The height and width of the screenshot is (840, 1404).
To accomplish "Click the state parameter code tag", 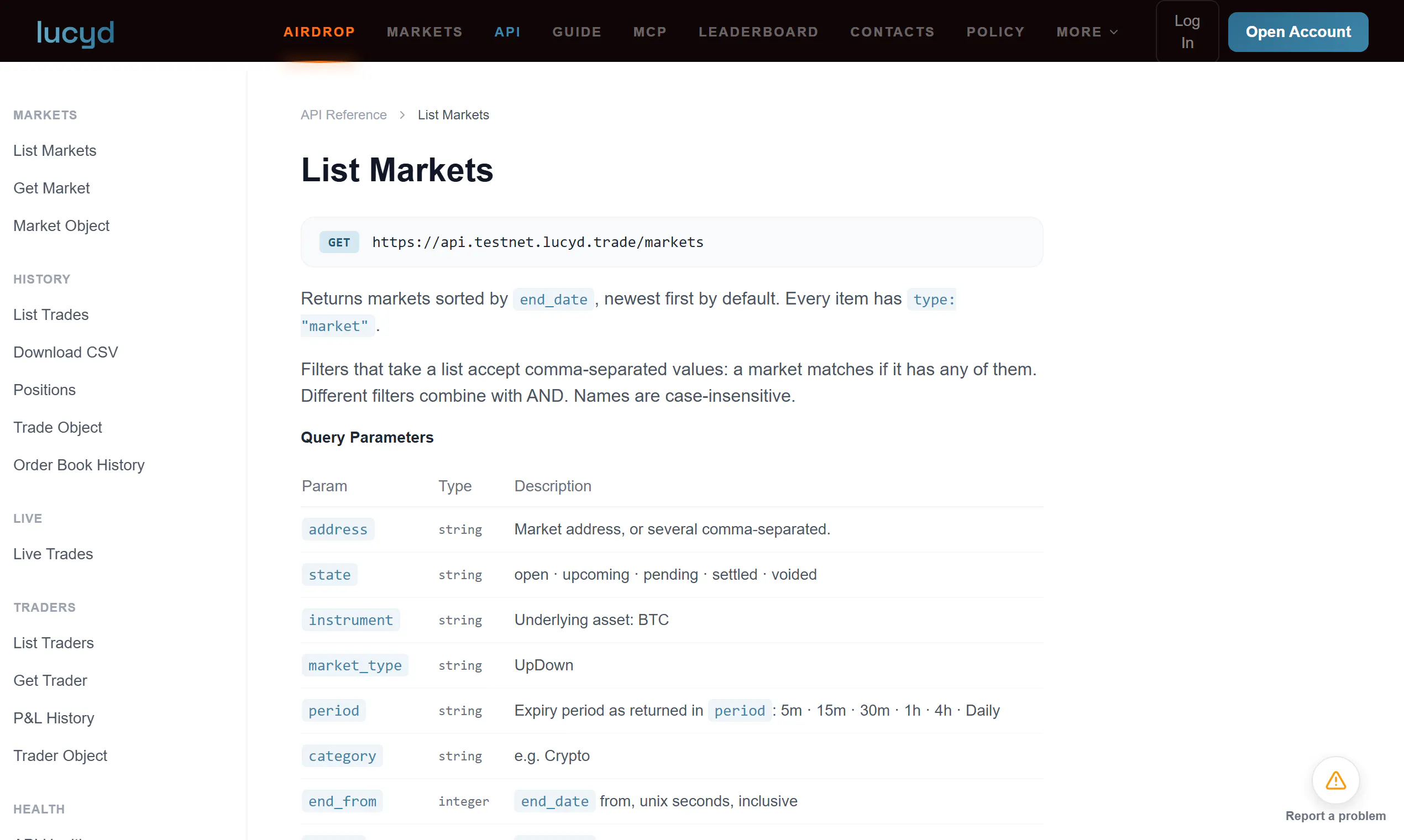I will pyautogui.click(x=329, y=575).
